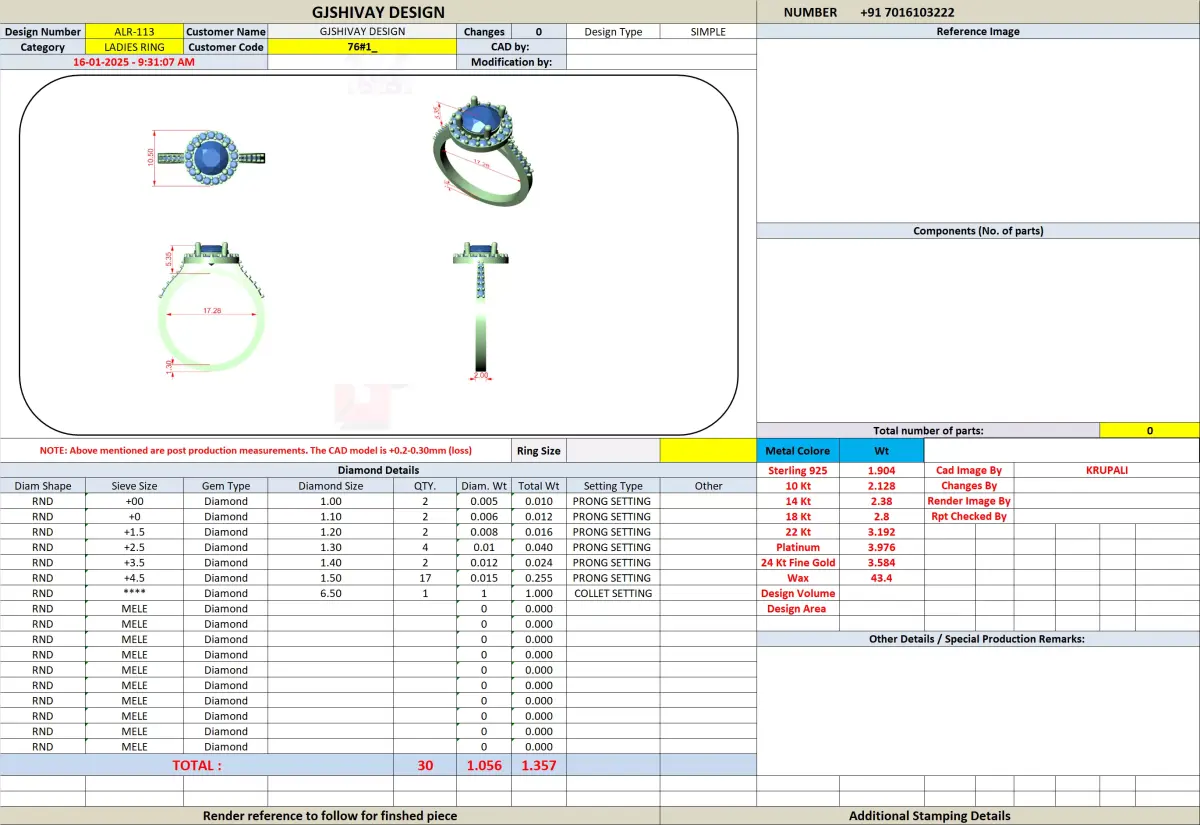
Task: Click the date 16-01-2025 - 9:31:07 AM
Action: tap(134, 62)
